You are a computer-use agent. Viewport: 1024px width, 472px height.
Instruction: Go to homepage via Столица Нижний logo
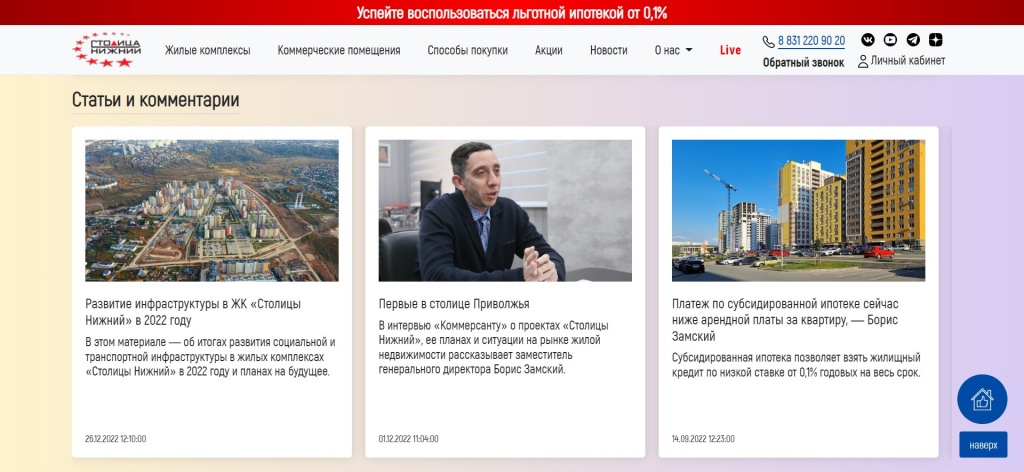click(107, 50)
